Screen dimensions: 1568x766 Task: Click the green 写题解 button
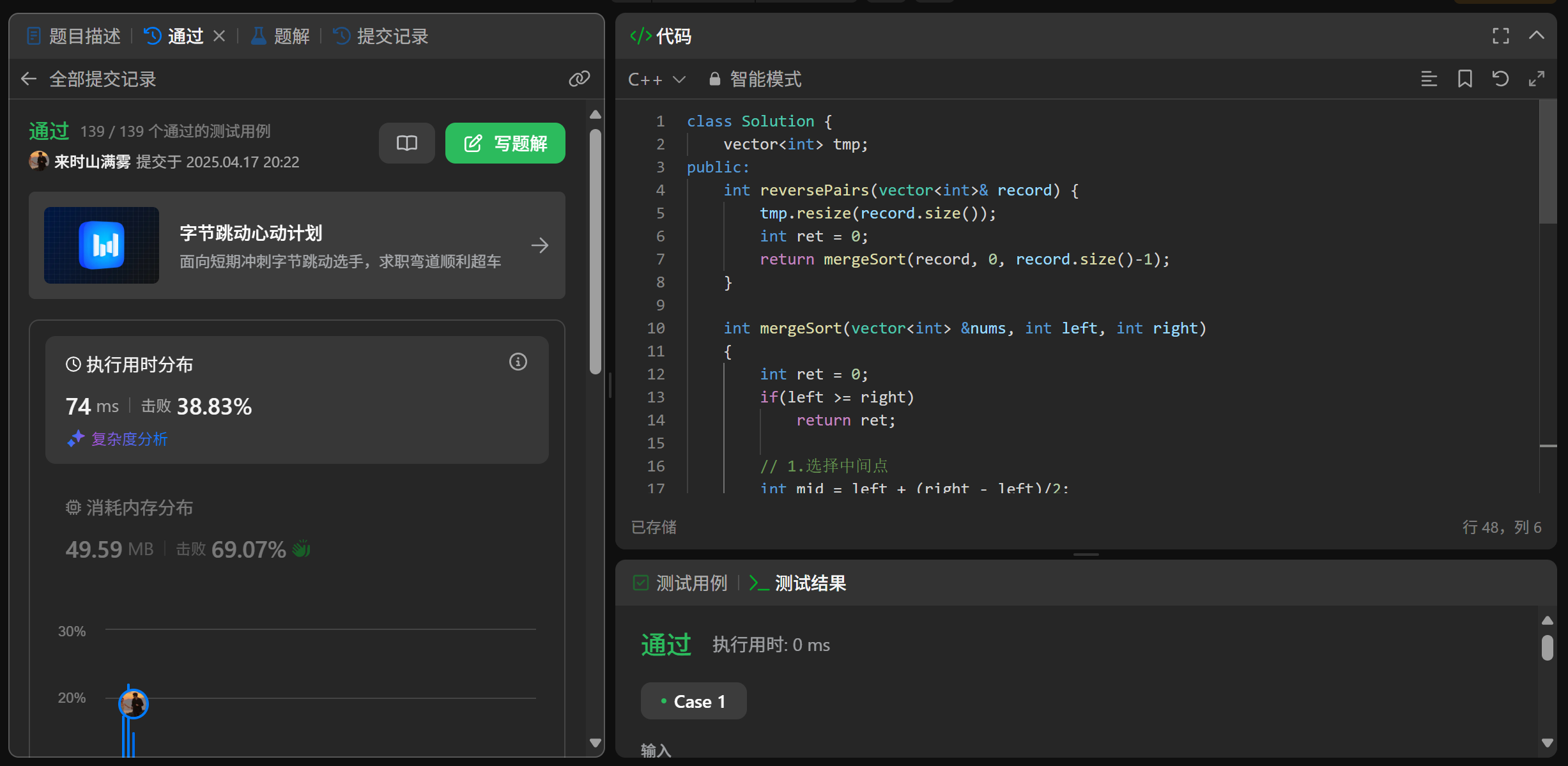505,143
